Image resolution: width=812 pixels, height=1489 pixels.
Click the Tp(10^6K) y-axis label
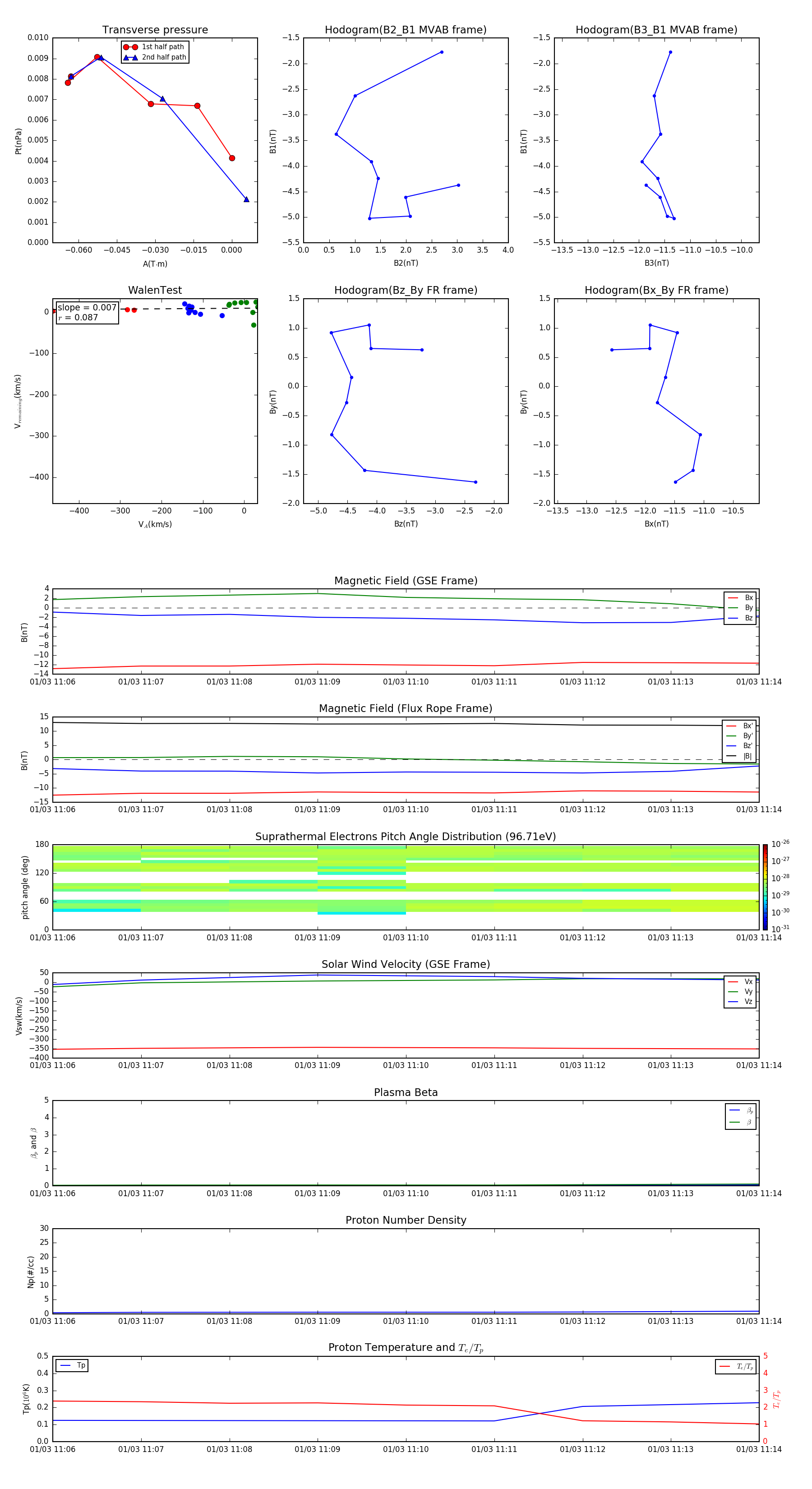click(x=26, y=1399)
